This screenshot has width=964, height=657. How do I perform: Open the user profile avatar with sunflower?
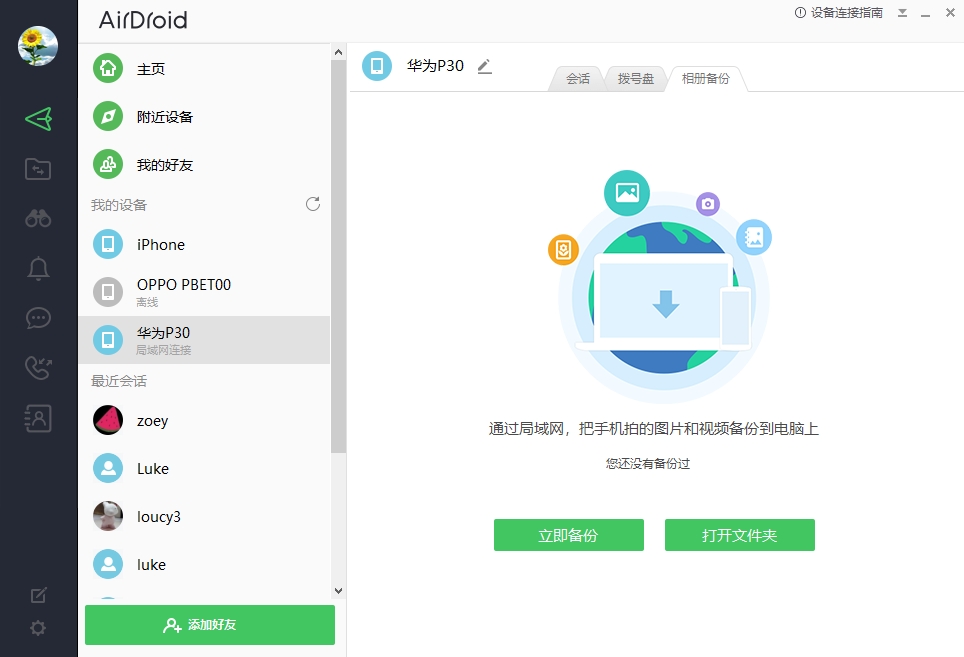(38, 46)
